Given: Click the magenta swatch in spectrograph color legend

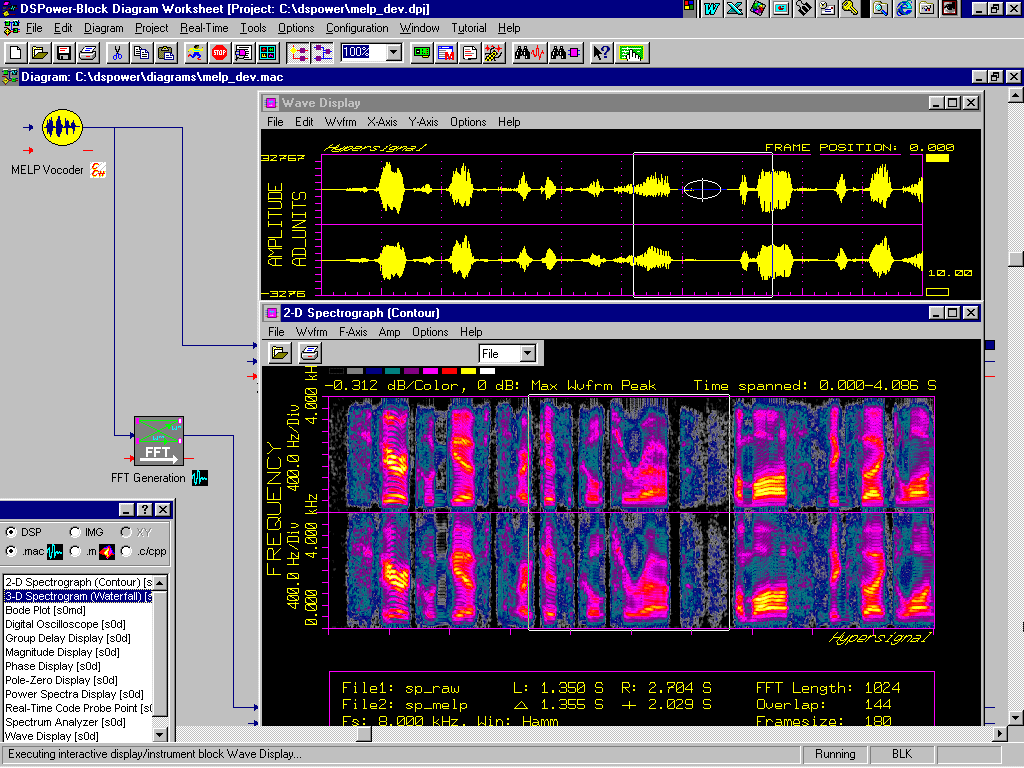Looking at the screenshot, I should tap(430, 371).
